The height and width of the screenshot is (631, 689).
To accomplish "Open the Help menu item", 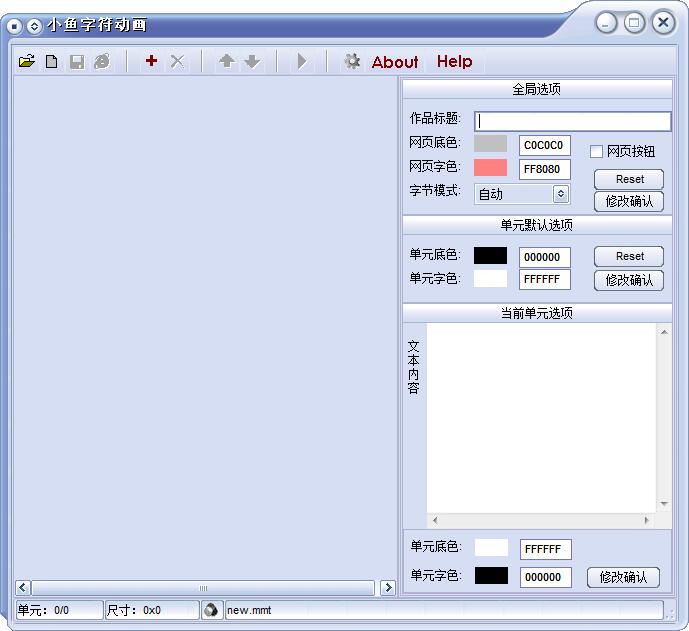I will 454,62.
